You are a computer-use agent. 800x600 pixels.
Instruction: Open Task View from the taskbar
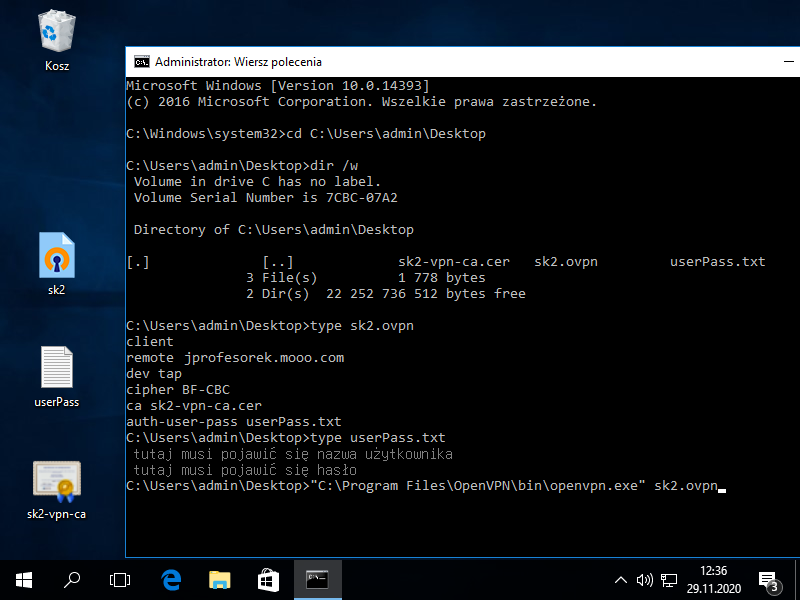(120, 579)
